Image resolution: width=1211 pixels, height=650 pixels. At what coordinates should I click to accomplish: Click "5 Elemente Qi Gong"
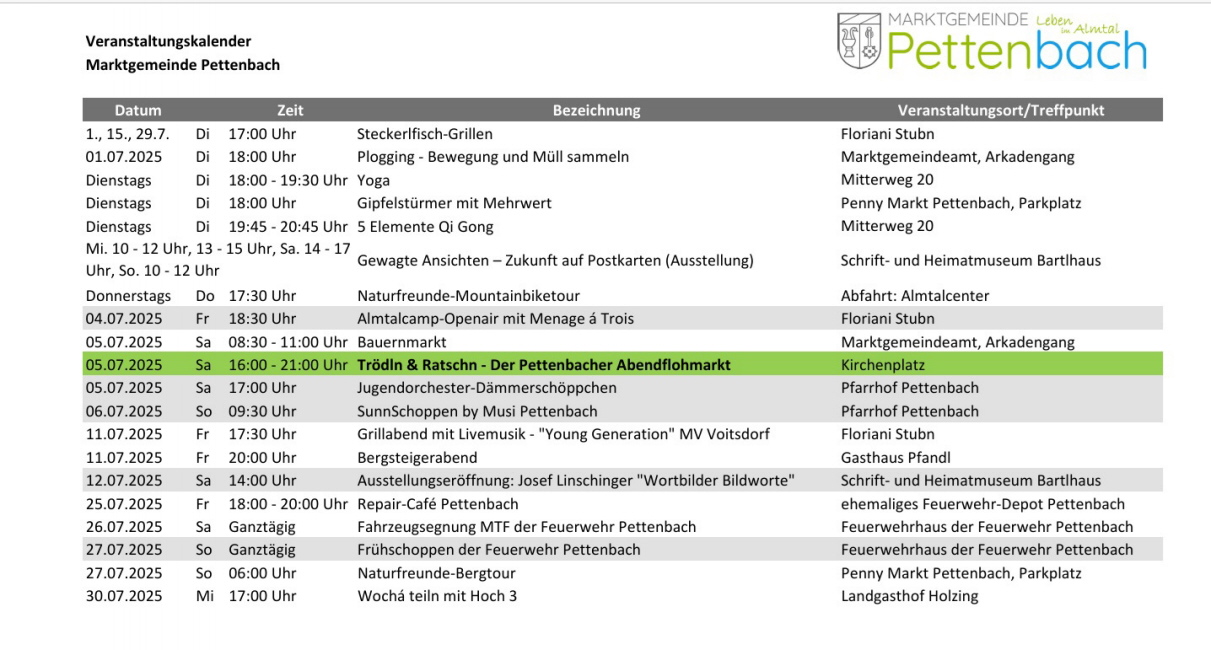(425, 226)
